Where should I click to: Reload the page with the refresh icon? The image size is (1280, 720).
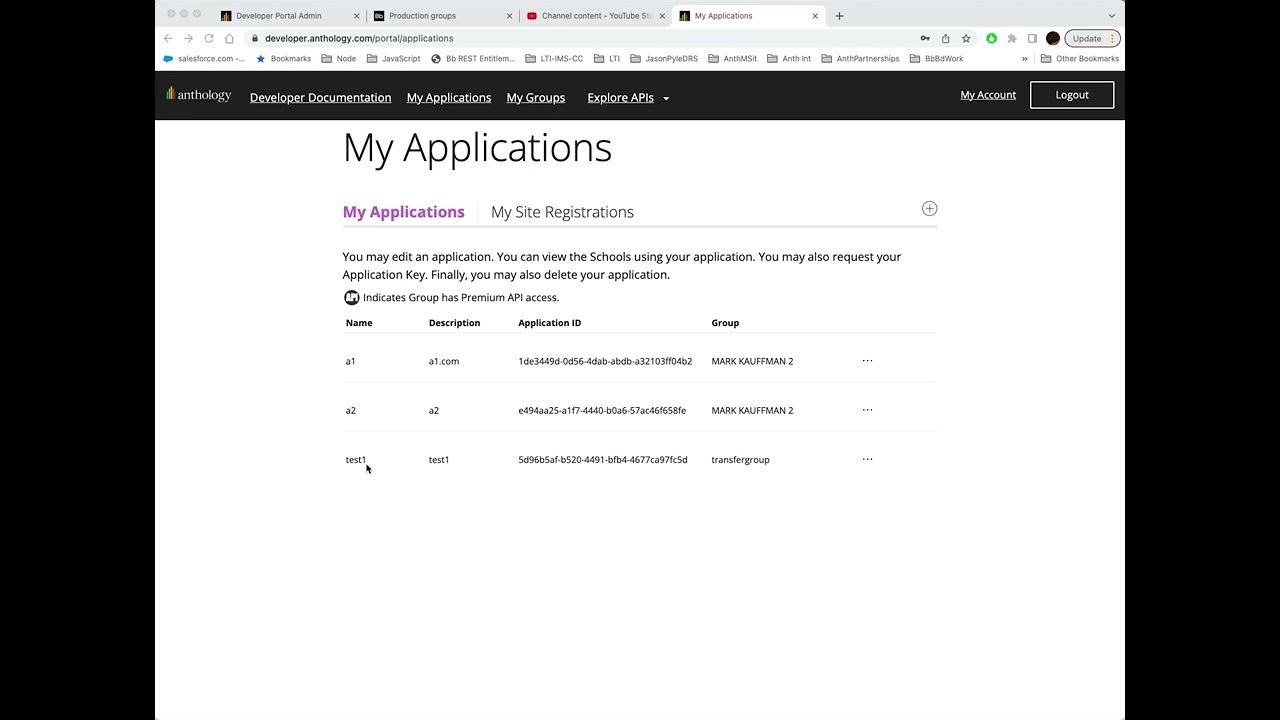pyautogui.click(x=209, y=38)
